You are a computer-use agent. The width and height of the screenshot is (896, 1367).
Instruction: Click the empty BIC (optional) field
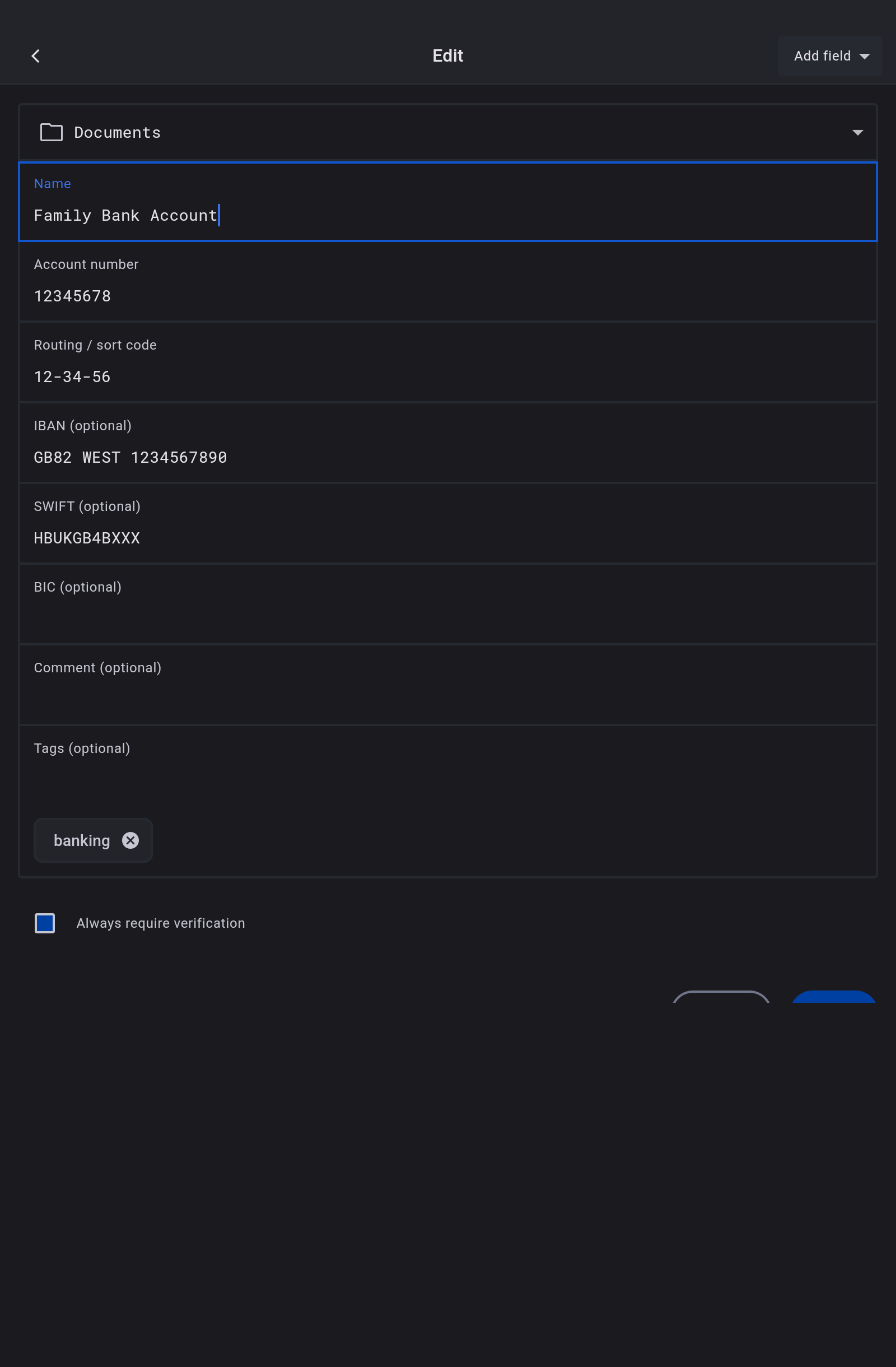[447, 618]
